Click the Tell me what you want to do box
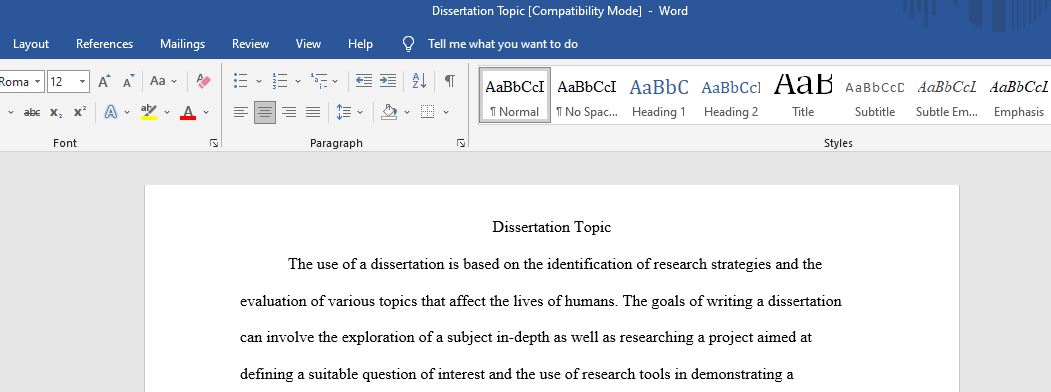 tap(503, 44)
